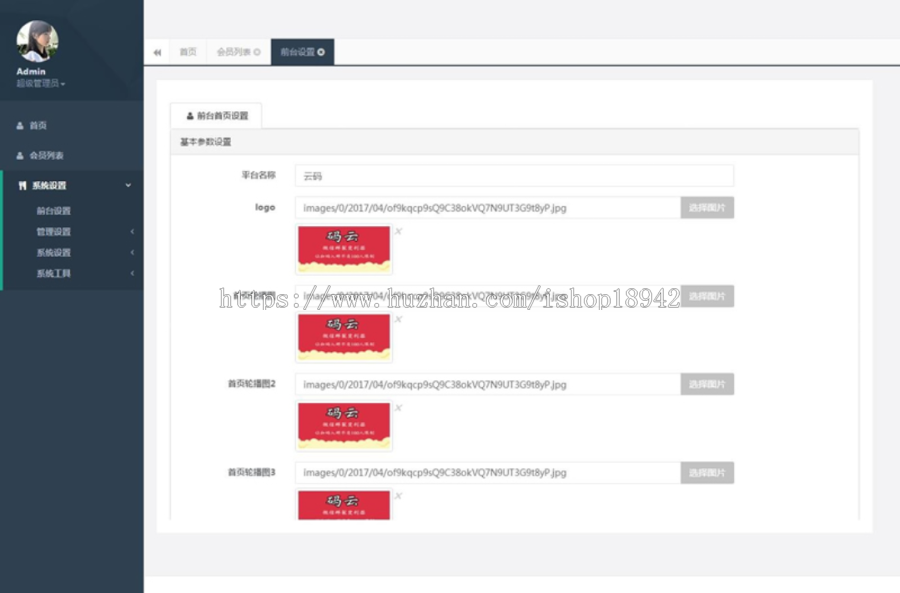Screen dimensions: 900x593
Task: Click 选择图片 button for 首页轮播图2
Action: (707, 384)
